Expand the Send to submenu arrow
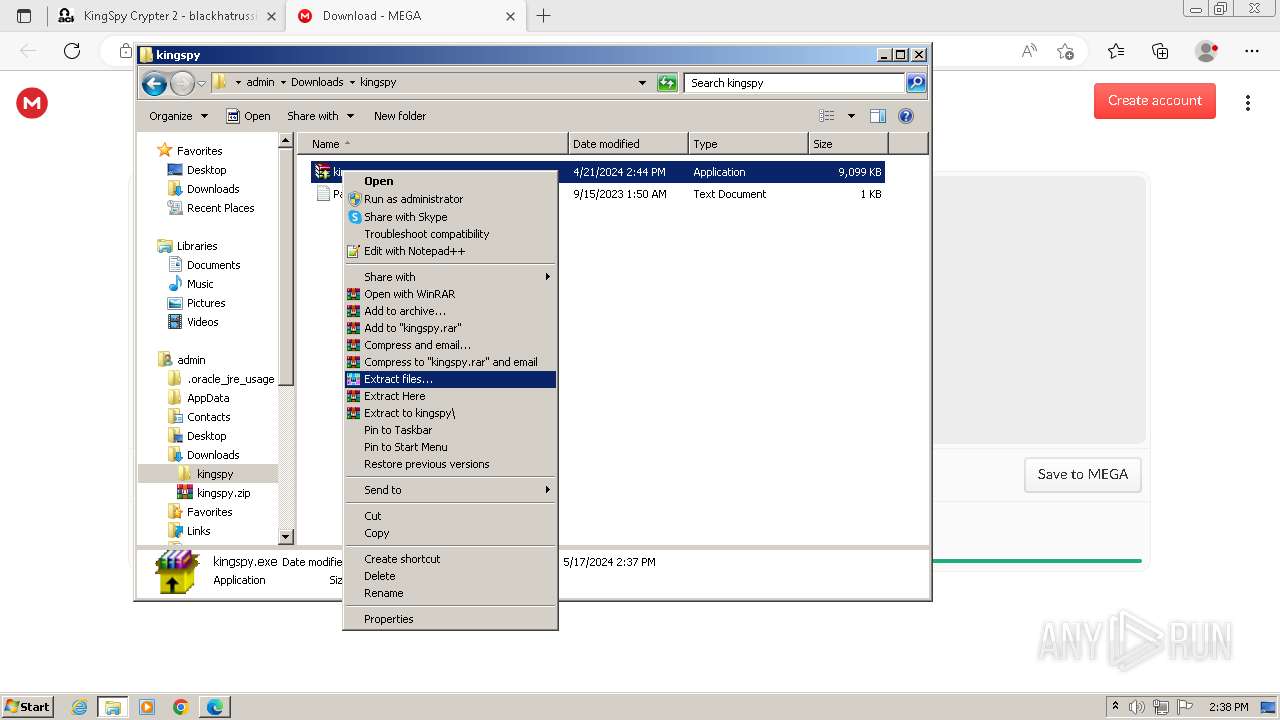The height and width of the screenshot is (720, 1280). 547,490
